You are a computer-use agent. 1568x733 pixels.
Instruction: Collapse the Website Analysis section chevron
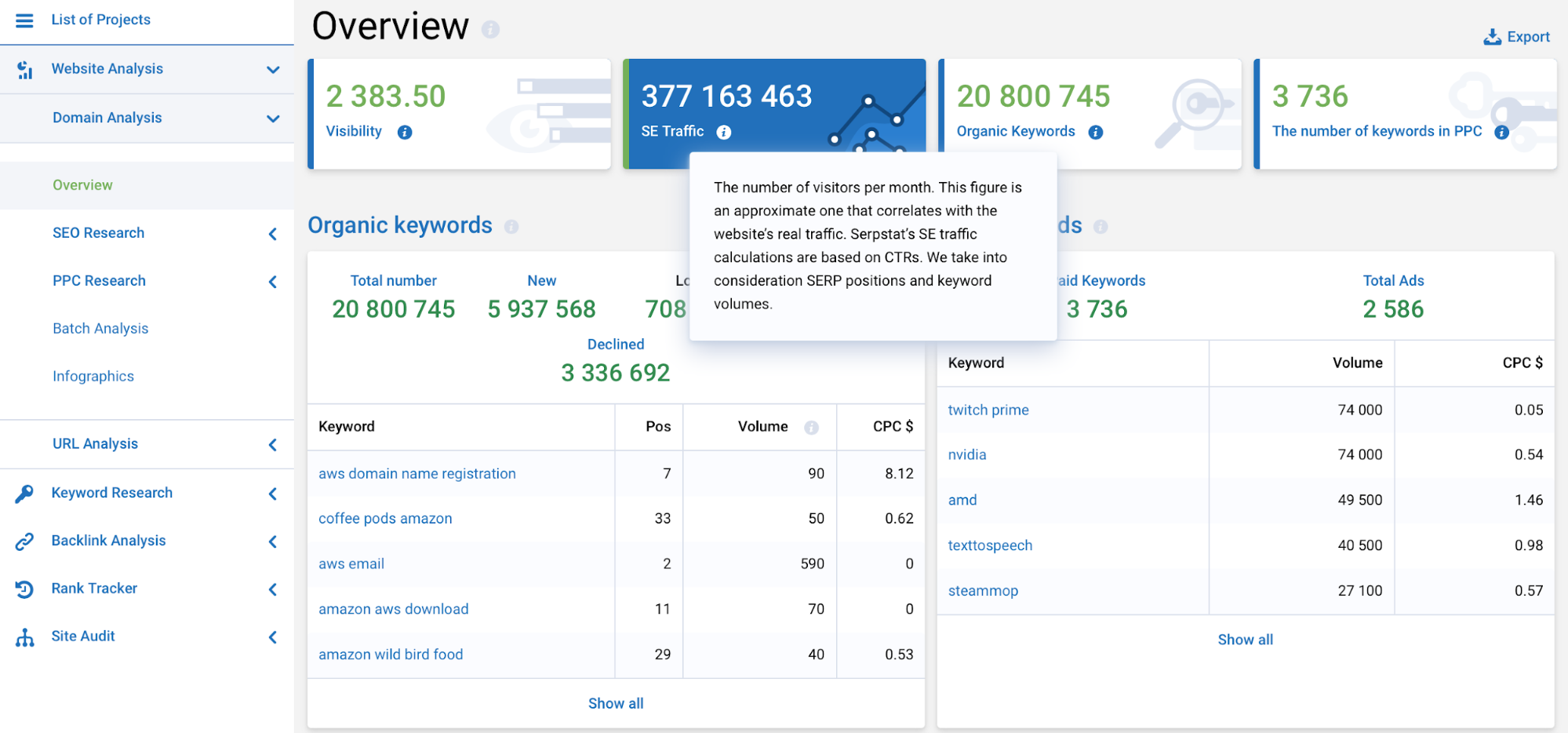(x=273, y=70)
